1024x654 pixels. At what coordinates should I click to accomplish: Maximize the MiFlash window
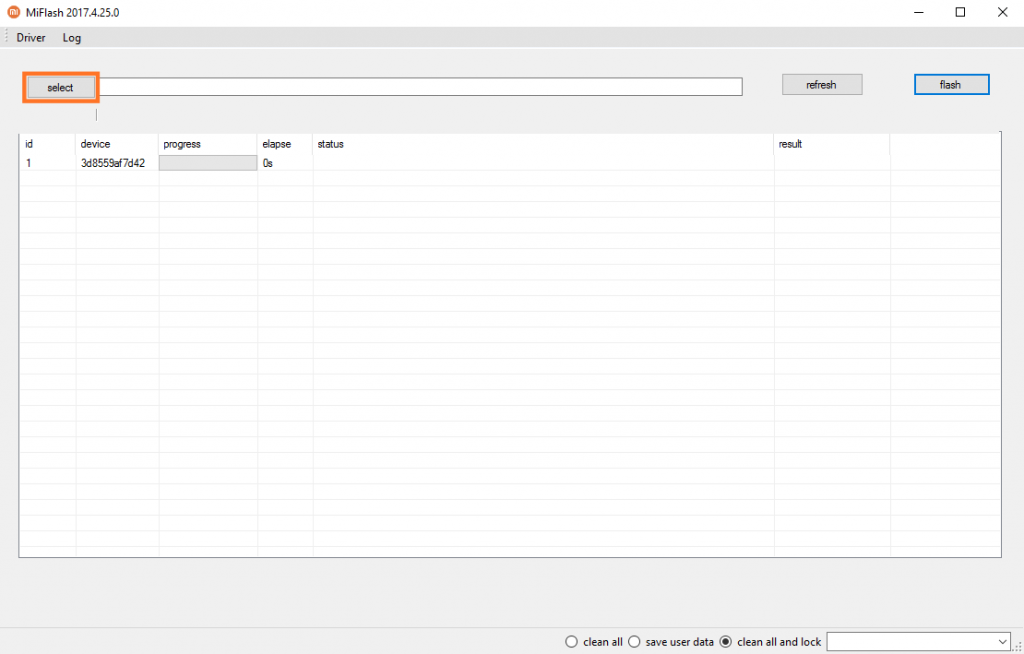[961, 12]
